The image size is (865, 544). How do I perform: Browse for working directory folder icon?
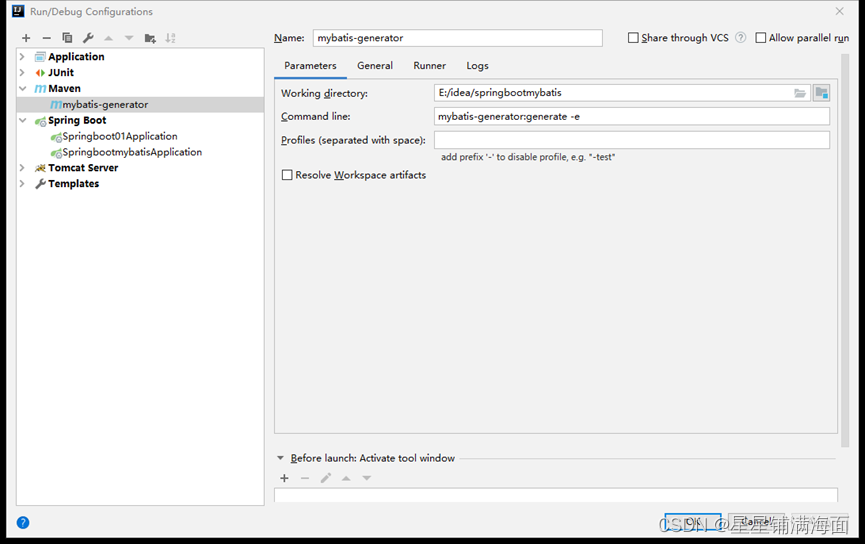(799, 93)
